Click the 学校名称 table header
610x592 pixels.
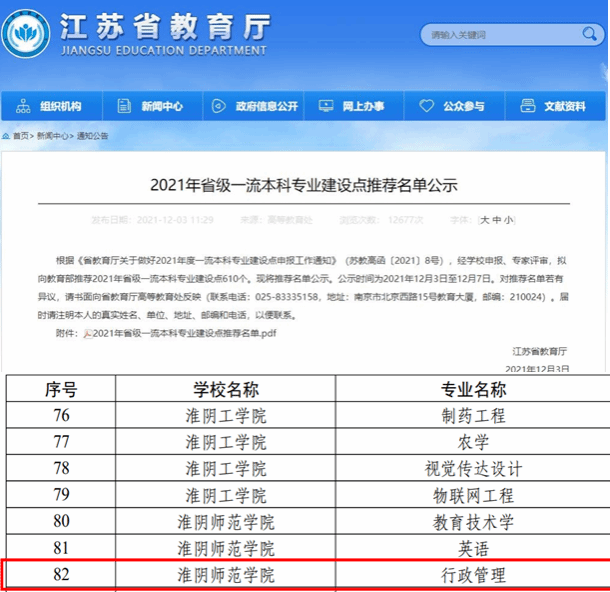(226, 389)
